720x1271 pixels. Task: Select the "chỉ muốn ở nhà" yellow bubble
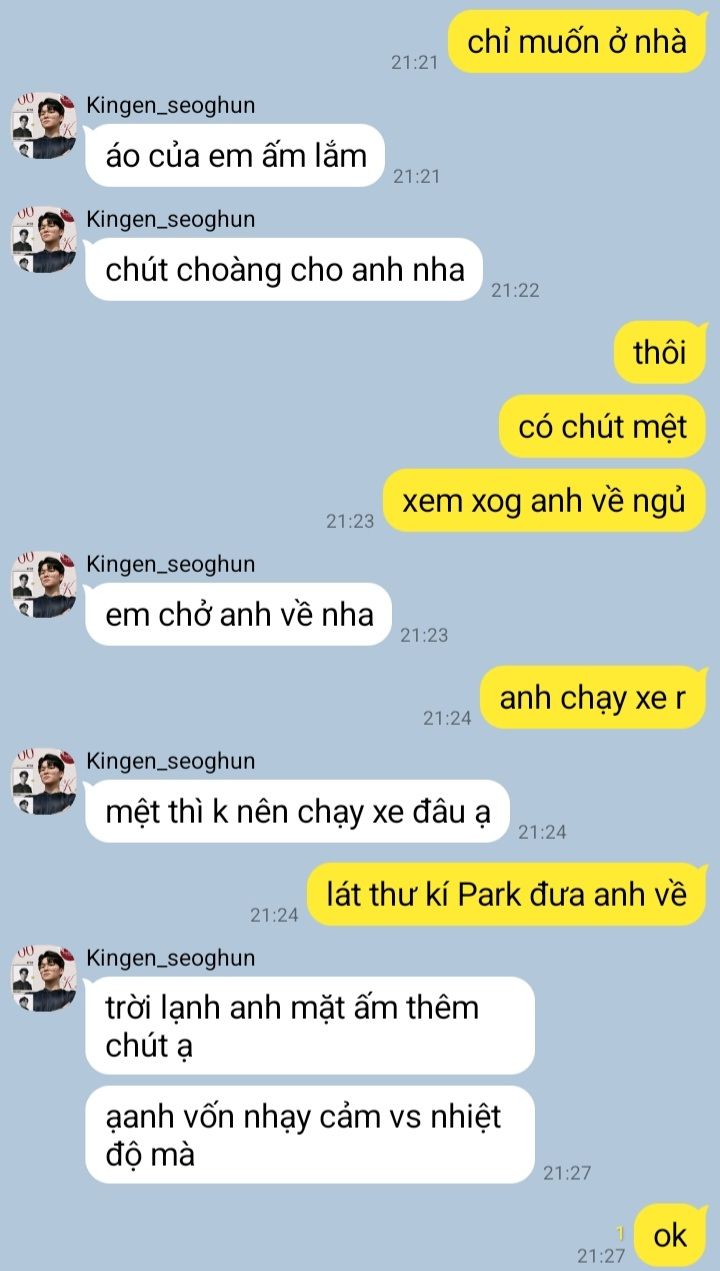pos(577,42)
